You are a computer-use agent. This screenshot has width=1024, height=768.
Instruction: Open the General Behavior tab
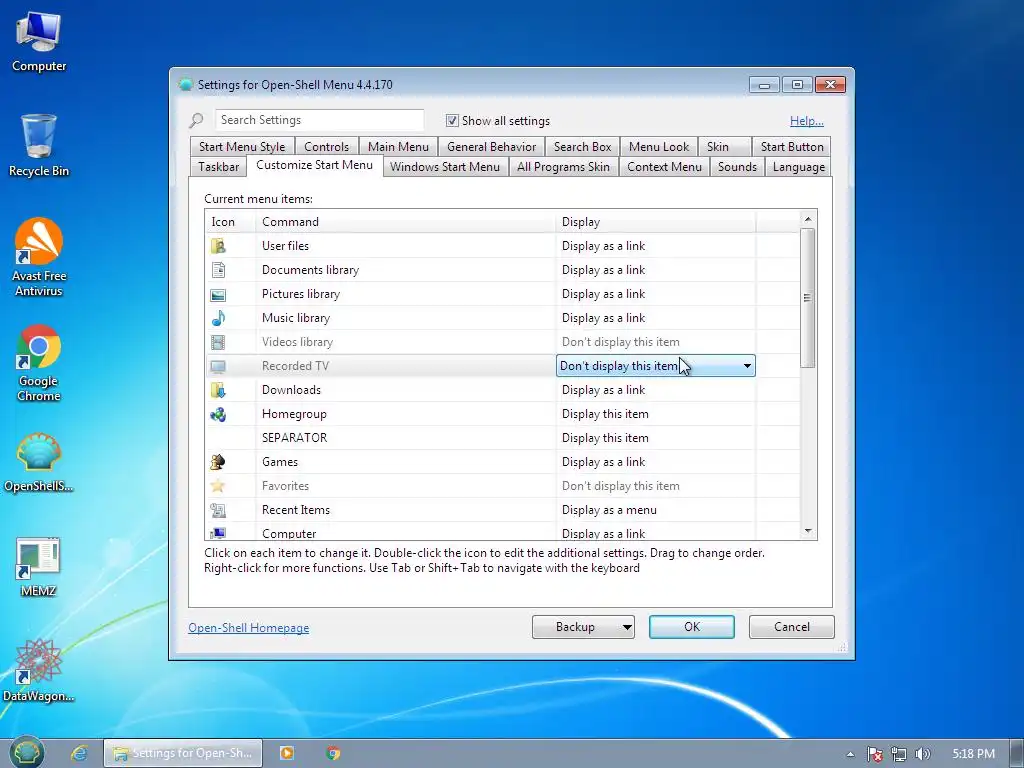(492, 147)
